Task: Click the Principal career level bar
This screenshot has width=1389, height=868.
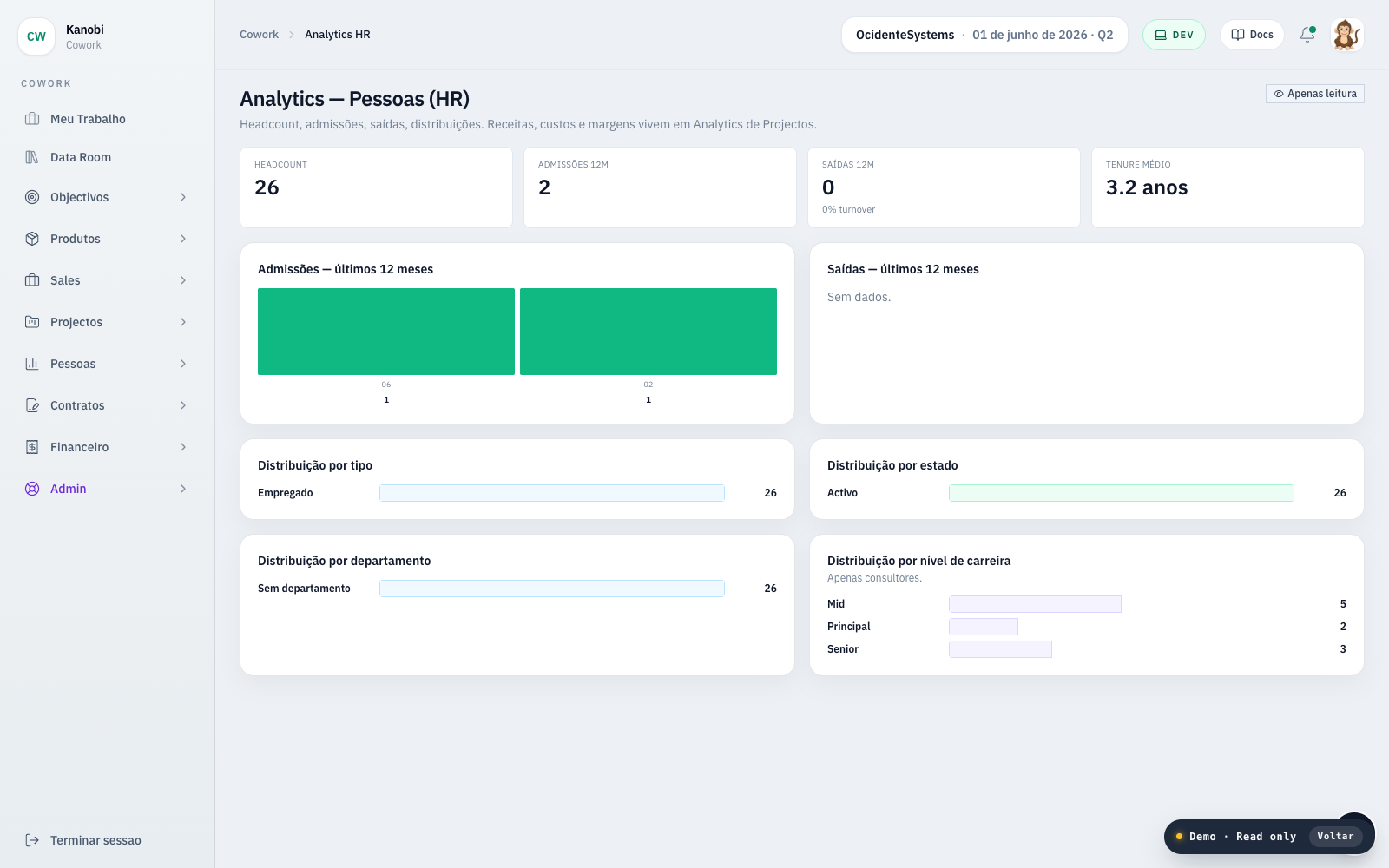Action: [984, 627]
